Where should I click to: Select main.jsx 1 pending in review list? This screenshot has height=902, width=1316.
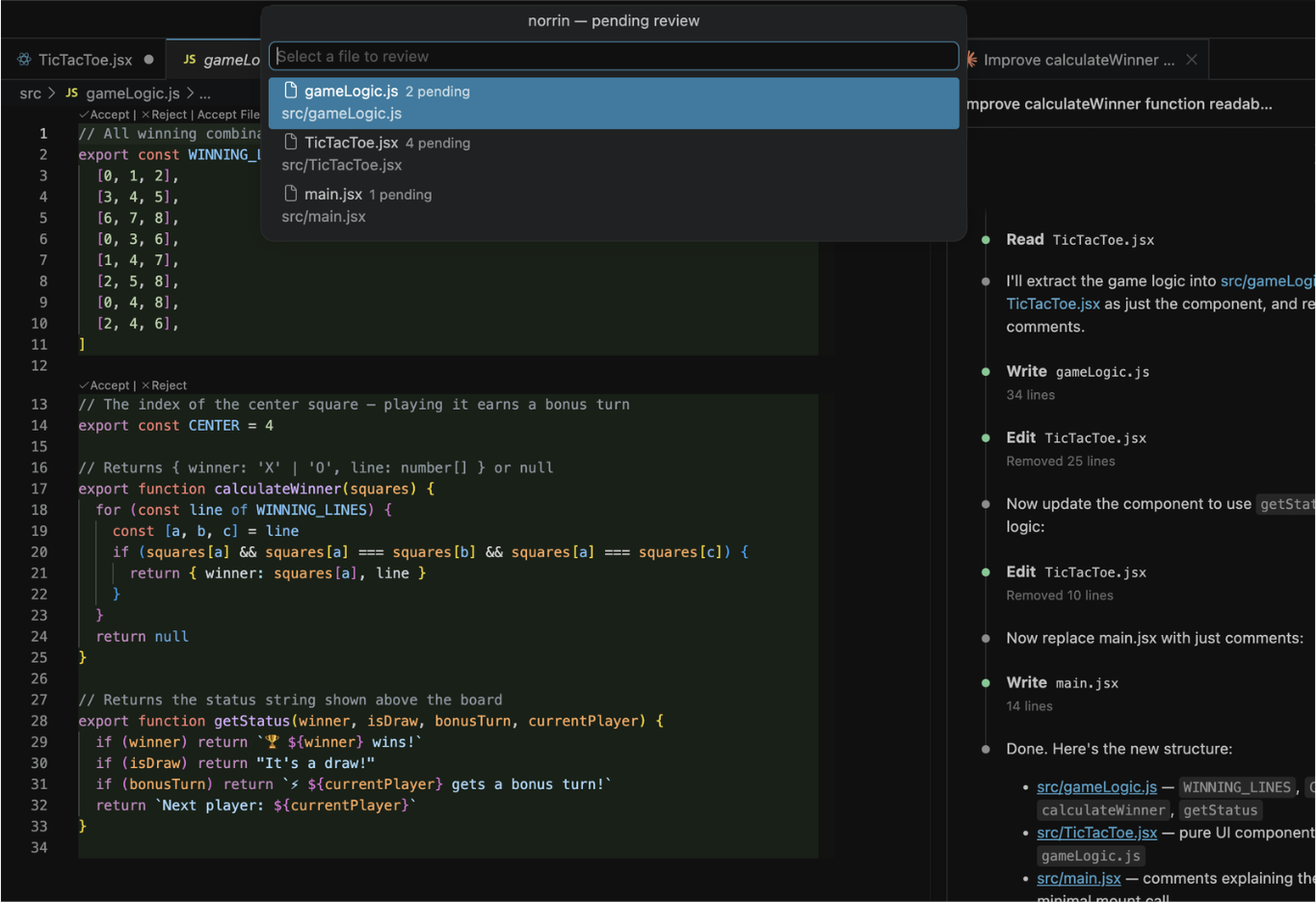[614, 205]
